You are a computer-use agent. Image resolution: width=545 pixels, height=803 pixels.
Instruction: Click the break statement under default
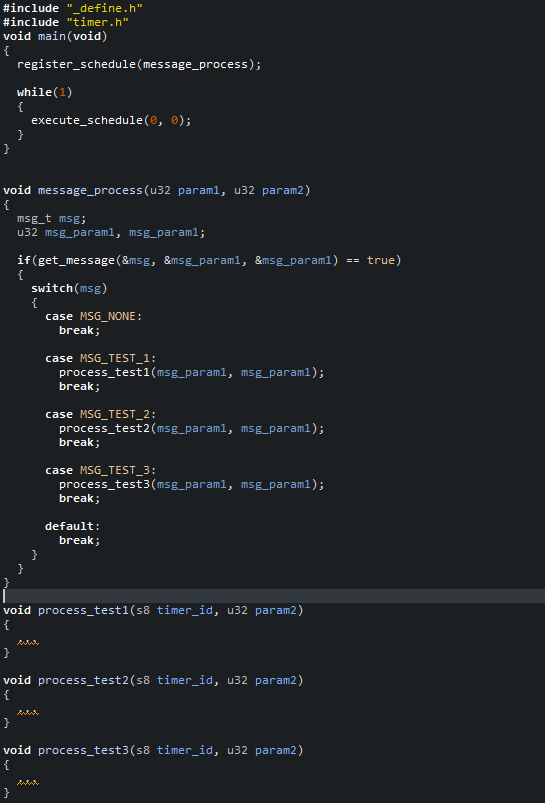coord(80,540)
